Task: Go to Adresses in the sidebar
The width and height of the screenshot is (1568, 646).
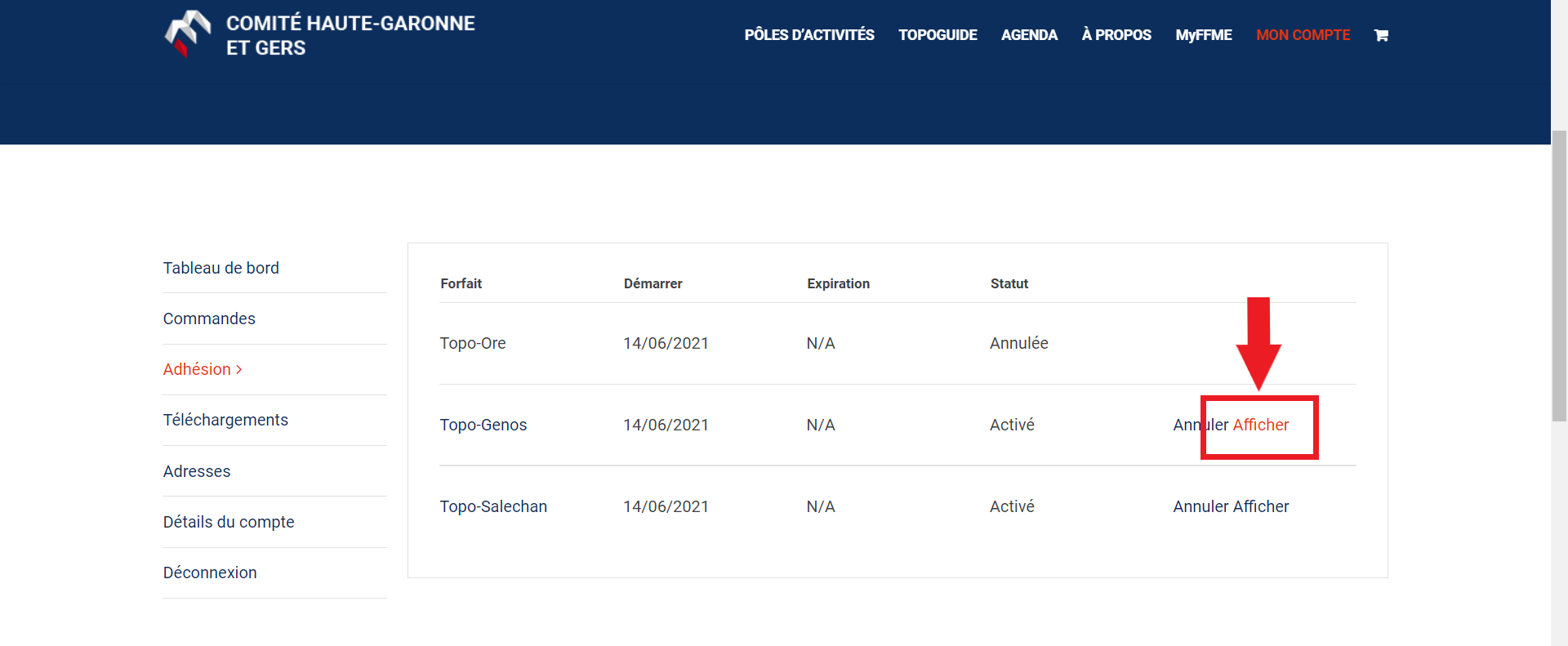Action: (x=197, y=471)
